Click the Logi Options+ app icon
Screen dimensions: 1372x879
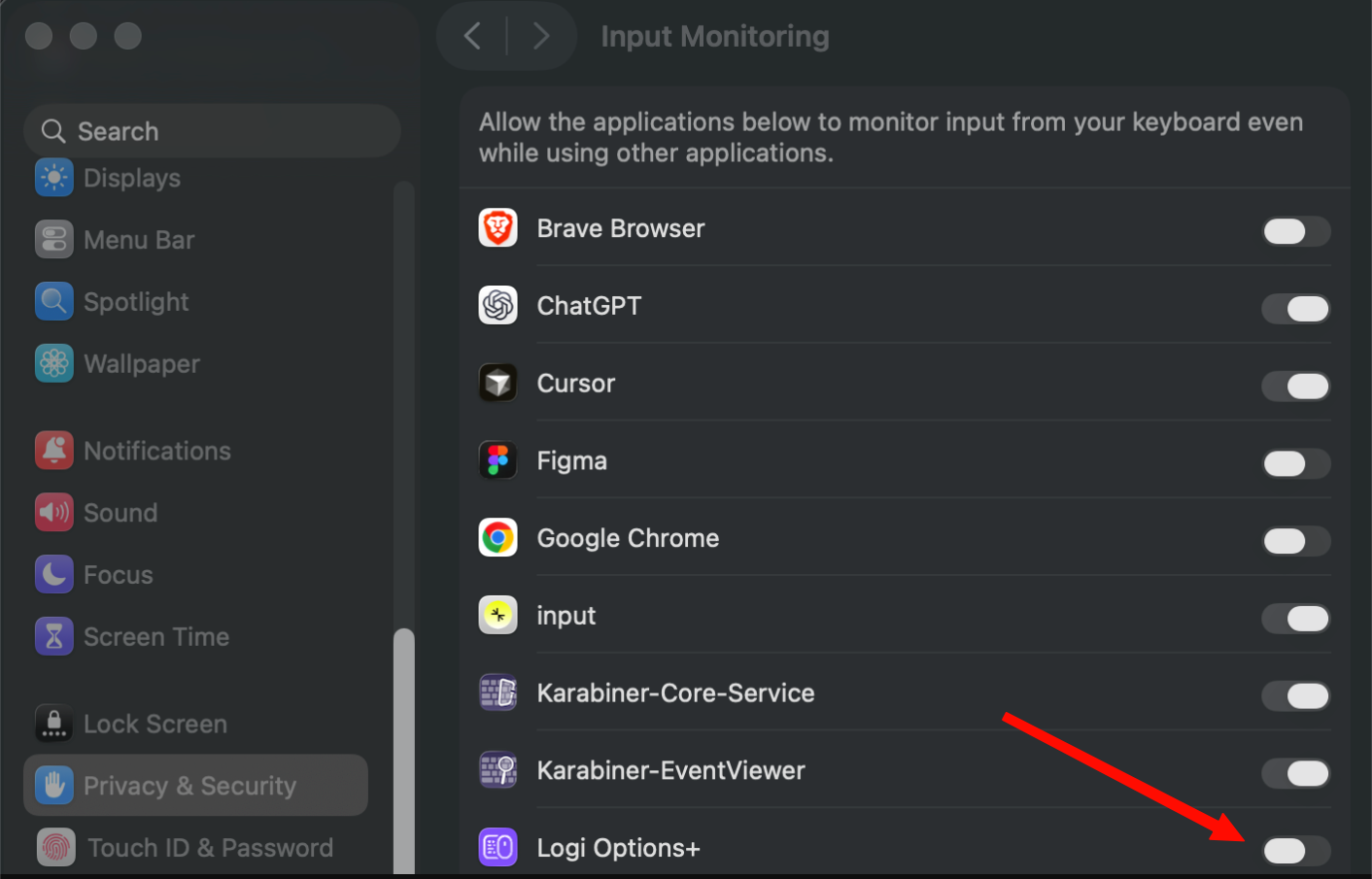[497, 848]
